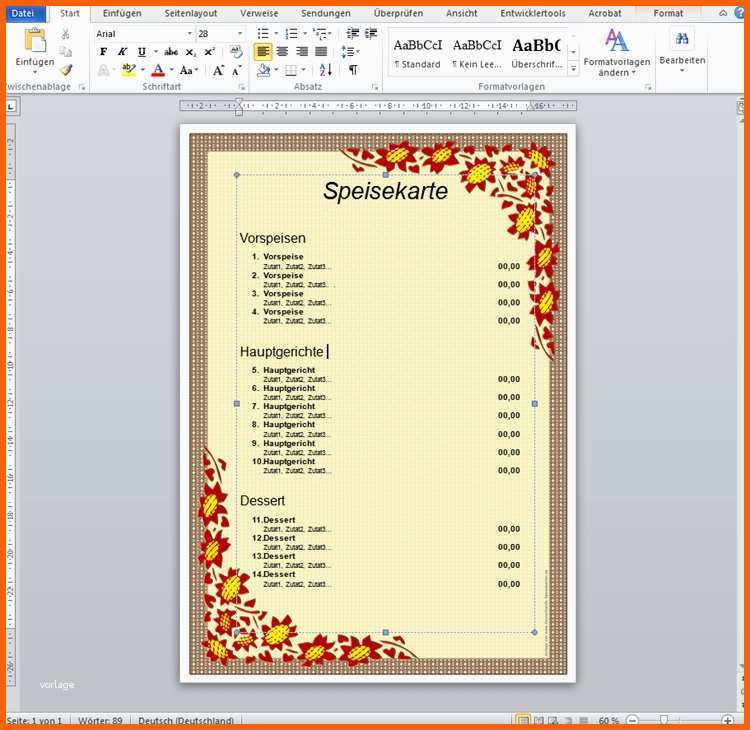This screenshot has width=750, height=730.
Task: Toggle bold formatting (F)
Action: [x=103, y=52]
